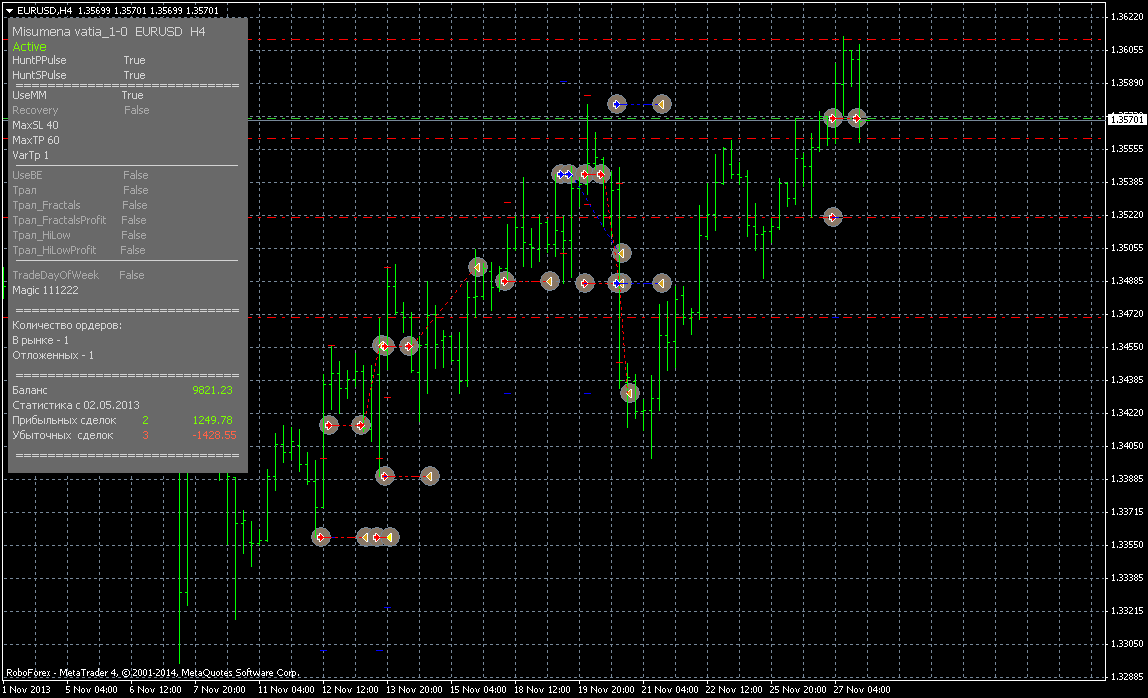
Task: Click the right arrow marker of top pair near 1.35890
Action: pyautogui.click(x=662, y=104)
